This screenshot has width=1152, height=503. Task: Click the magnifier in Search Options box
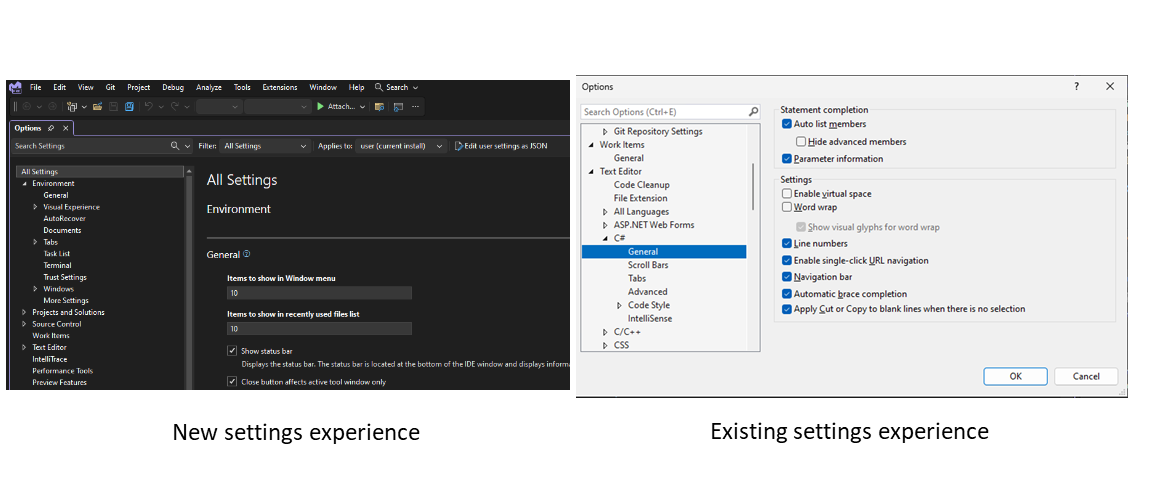click(x=753, y=112)
